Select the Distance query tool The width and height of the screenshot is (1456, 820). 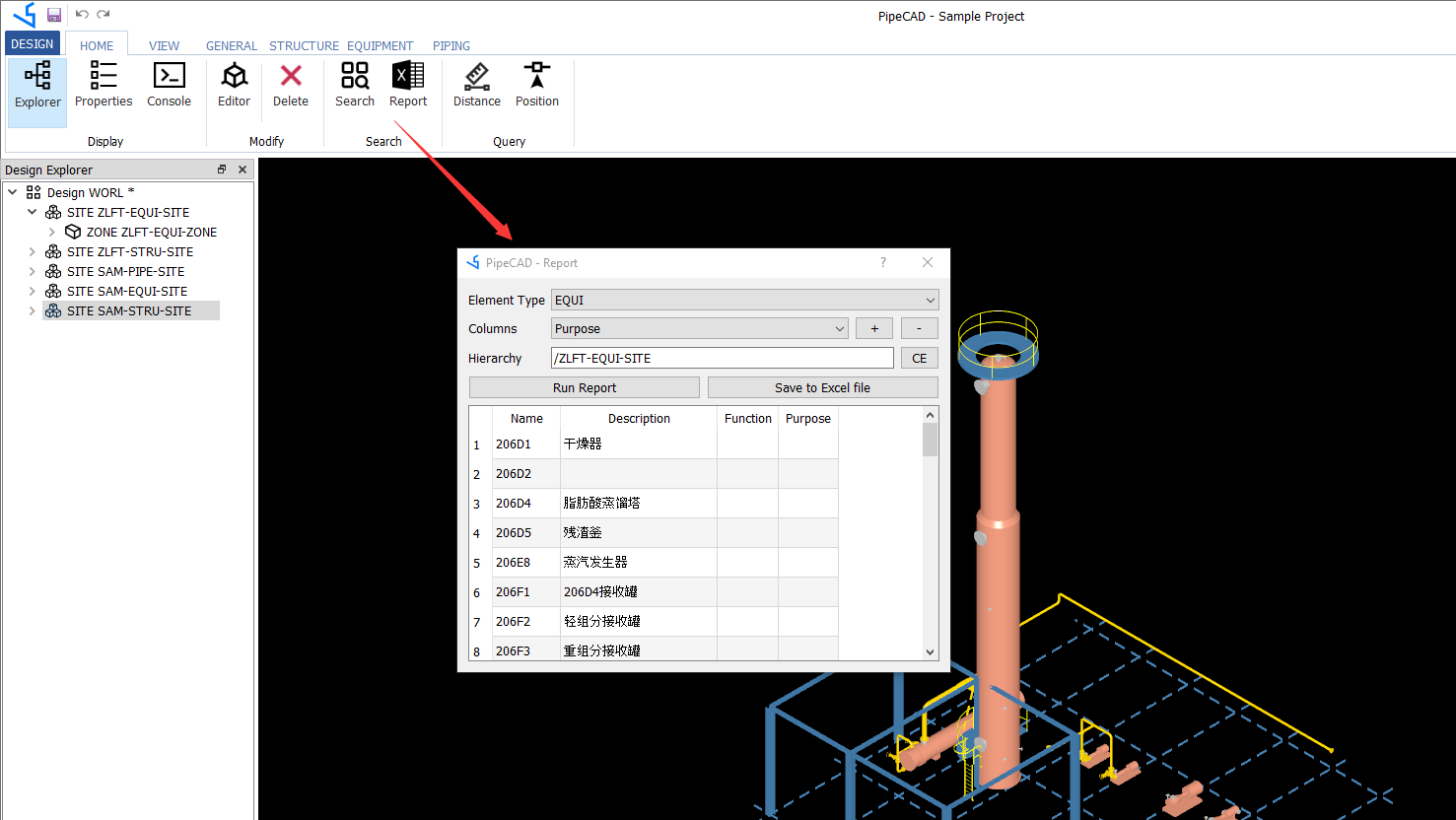[x=477, y=86]
